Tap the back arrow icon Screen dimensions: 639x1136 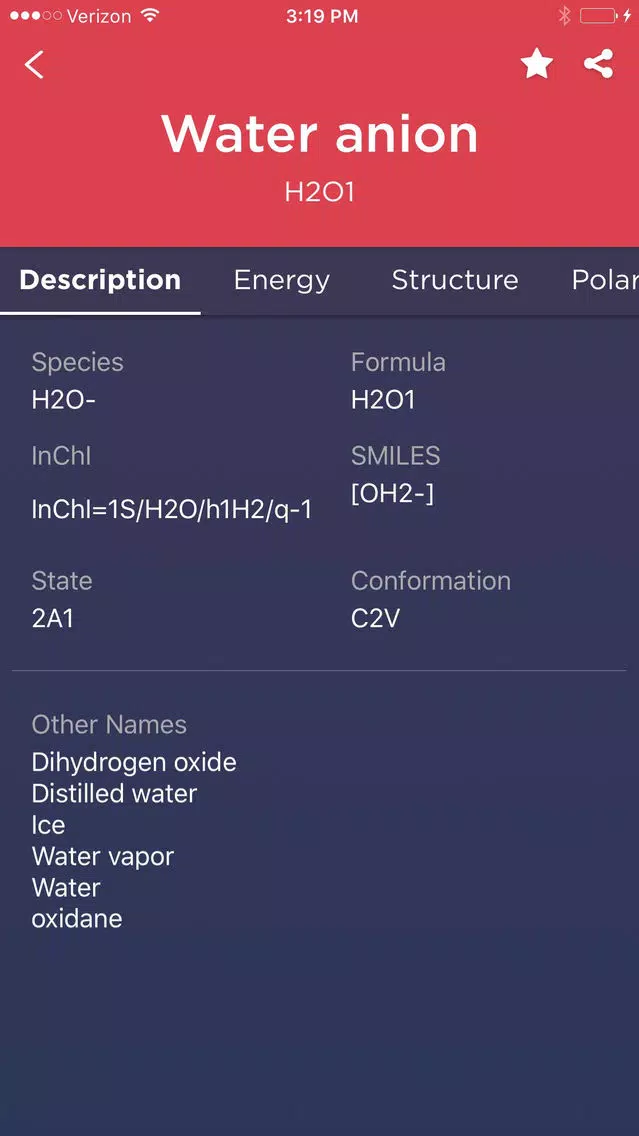pyautogui.click(x=34, y=64)
